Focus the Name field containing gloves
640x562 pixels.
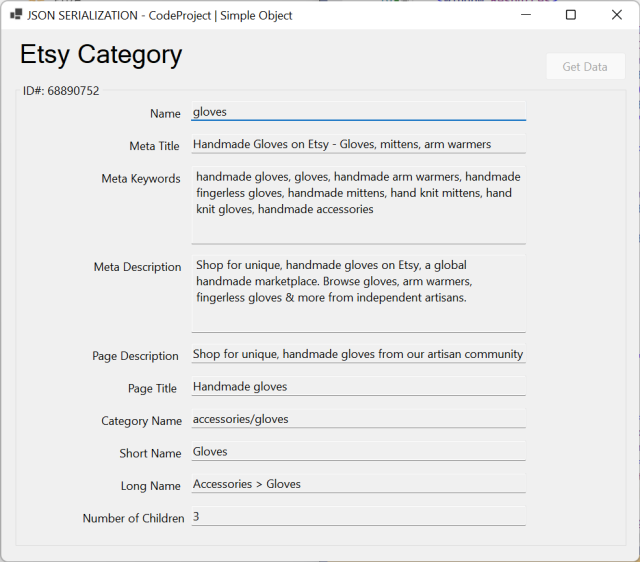click(x=358, y=111)
